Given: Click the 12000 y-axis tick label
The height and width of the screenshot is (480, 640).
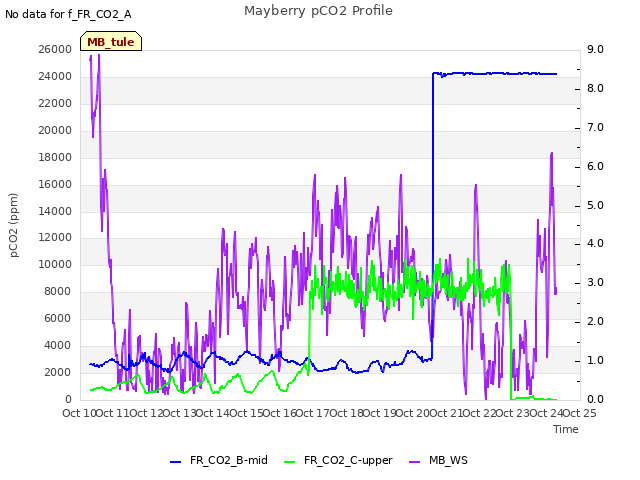Looking at the screenshot, I should tap(55, 238).
